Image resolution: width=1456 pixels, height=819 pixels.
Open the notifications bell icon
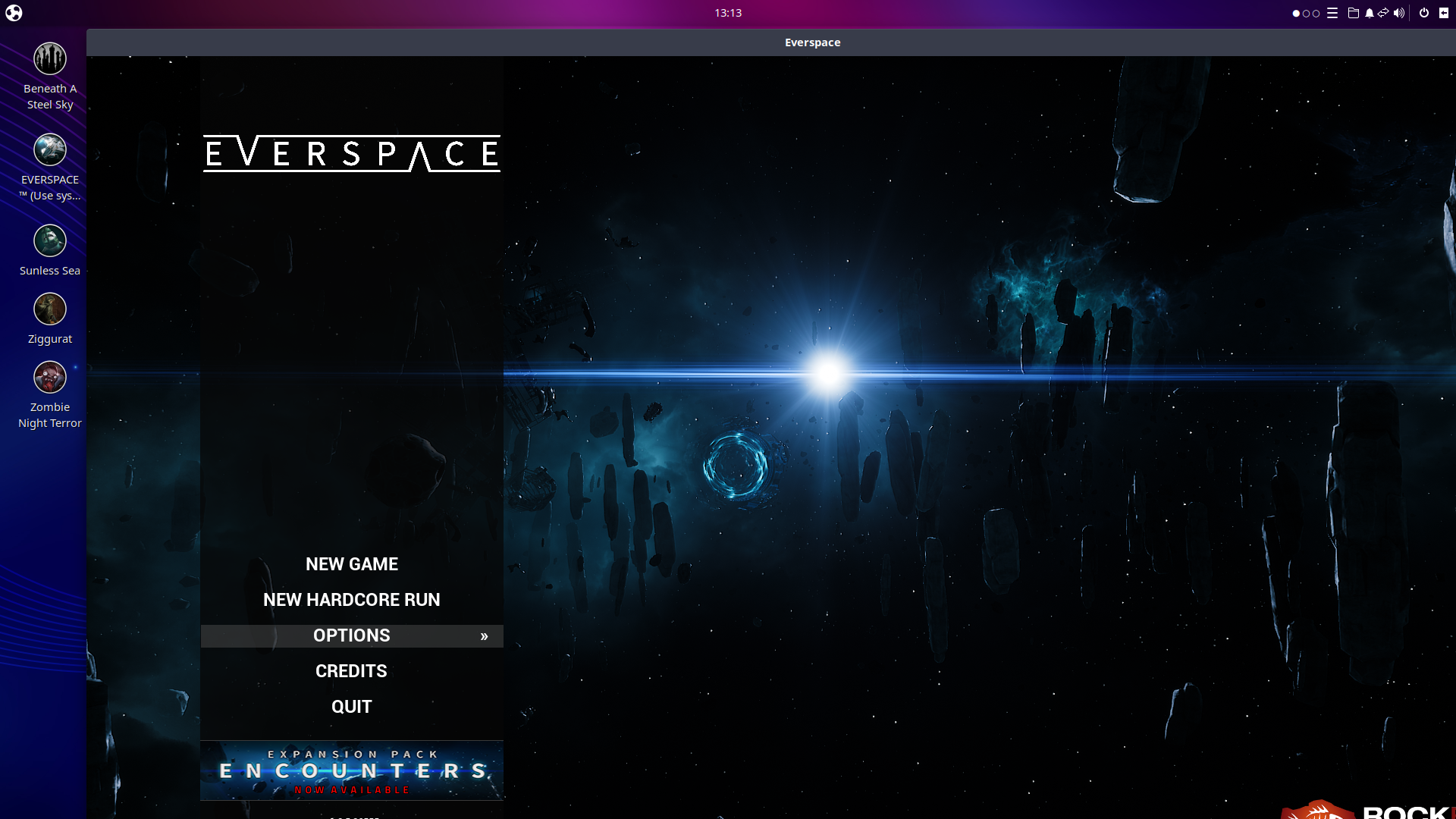click(x=1369, y=13)
